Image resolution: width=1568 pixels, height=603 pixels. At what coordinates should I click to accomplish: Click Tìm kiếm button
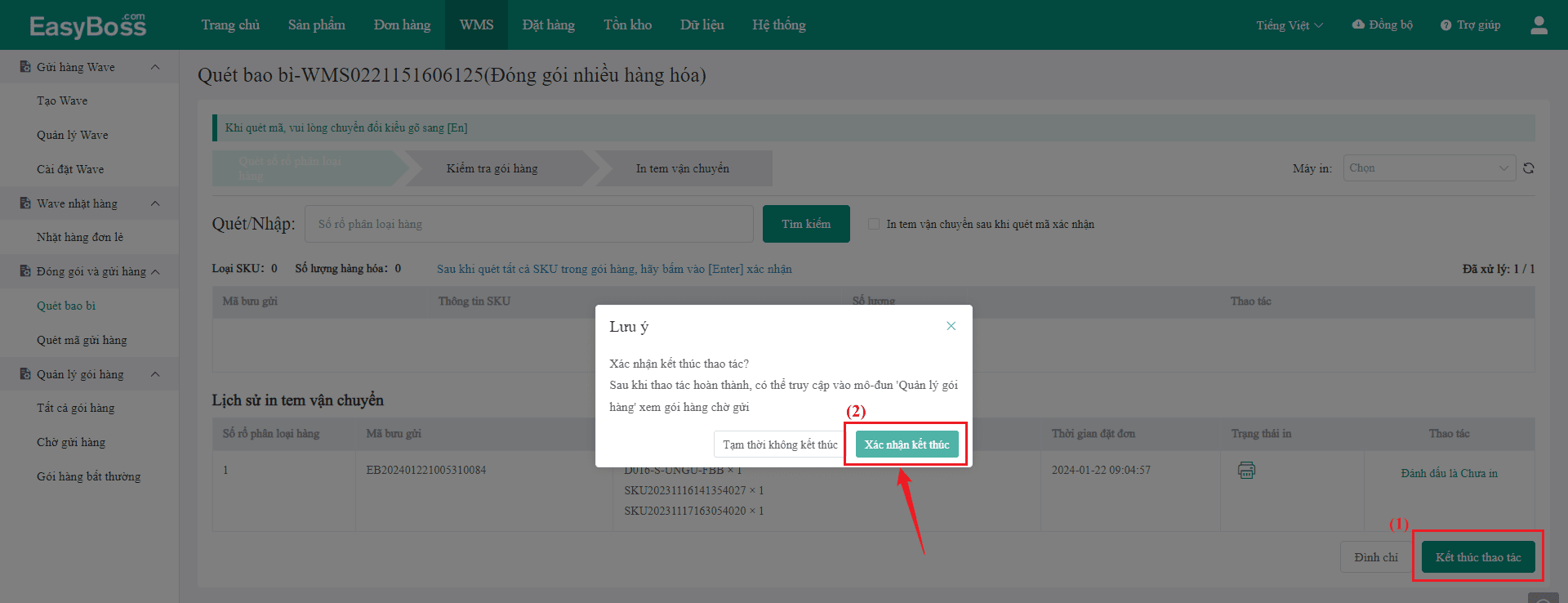coord(806,224)
